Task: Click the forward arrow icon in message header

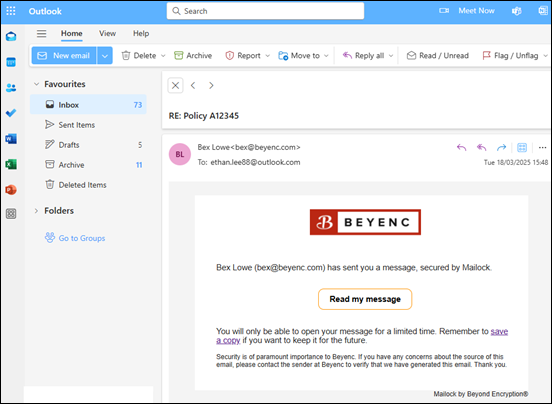Action: 501,148
